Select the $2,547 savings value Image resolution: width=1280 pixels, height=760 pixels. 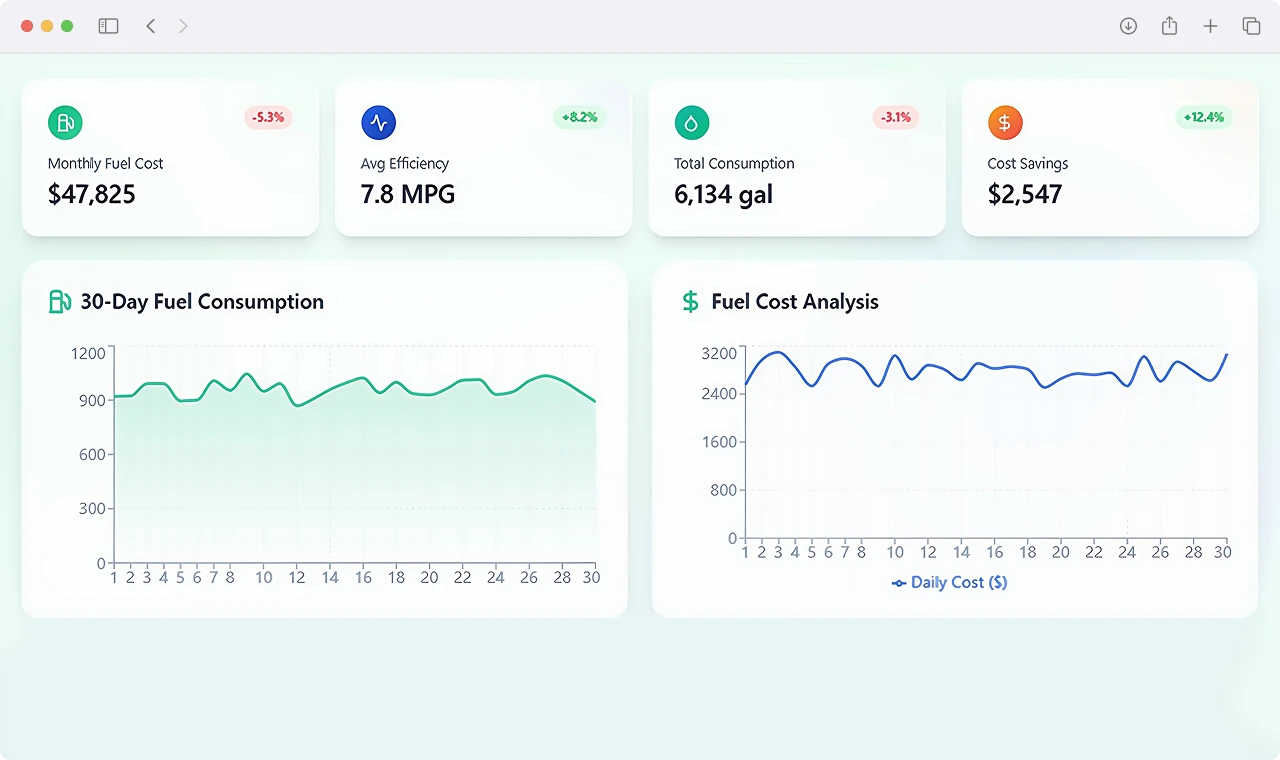1025,194
